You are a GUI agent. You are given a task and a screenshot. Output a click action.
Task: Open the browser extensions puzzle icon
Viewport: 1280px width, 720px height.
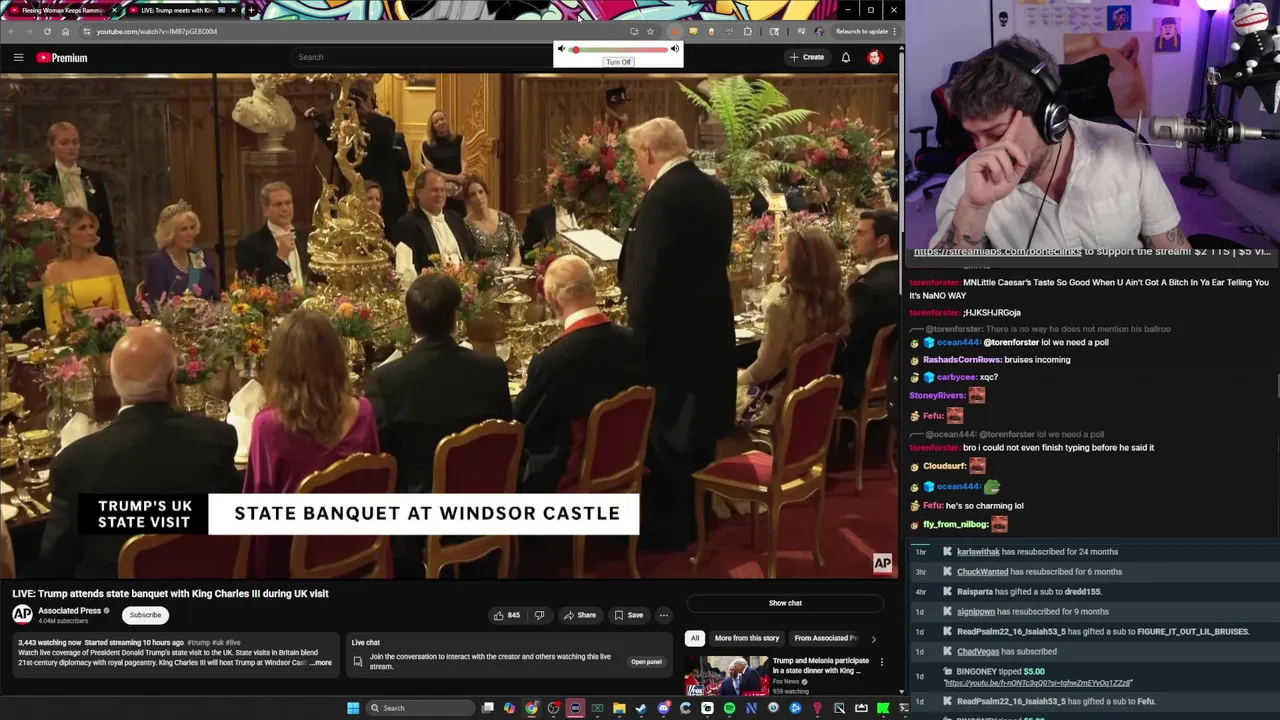pyautogui.click(x=747, y=31)
